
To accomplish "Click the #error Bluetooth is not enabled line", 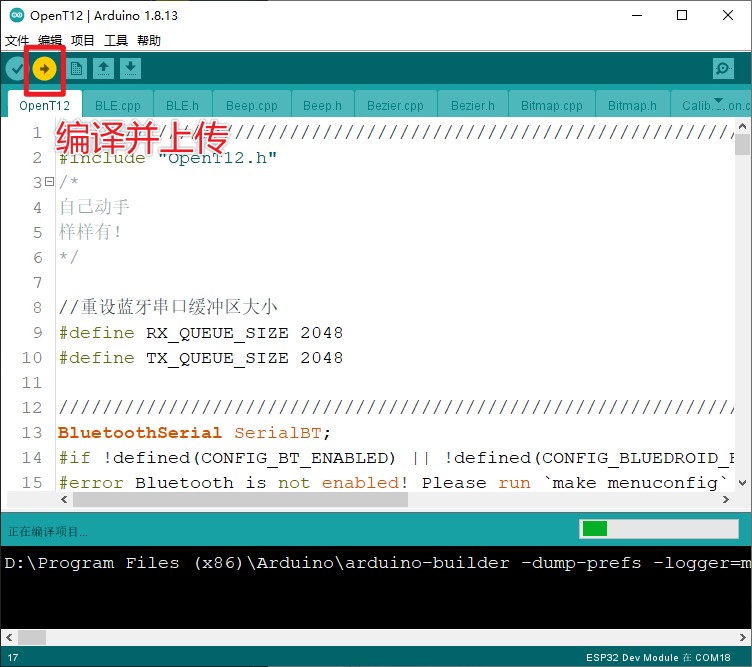I will pos(393,482).
